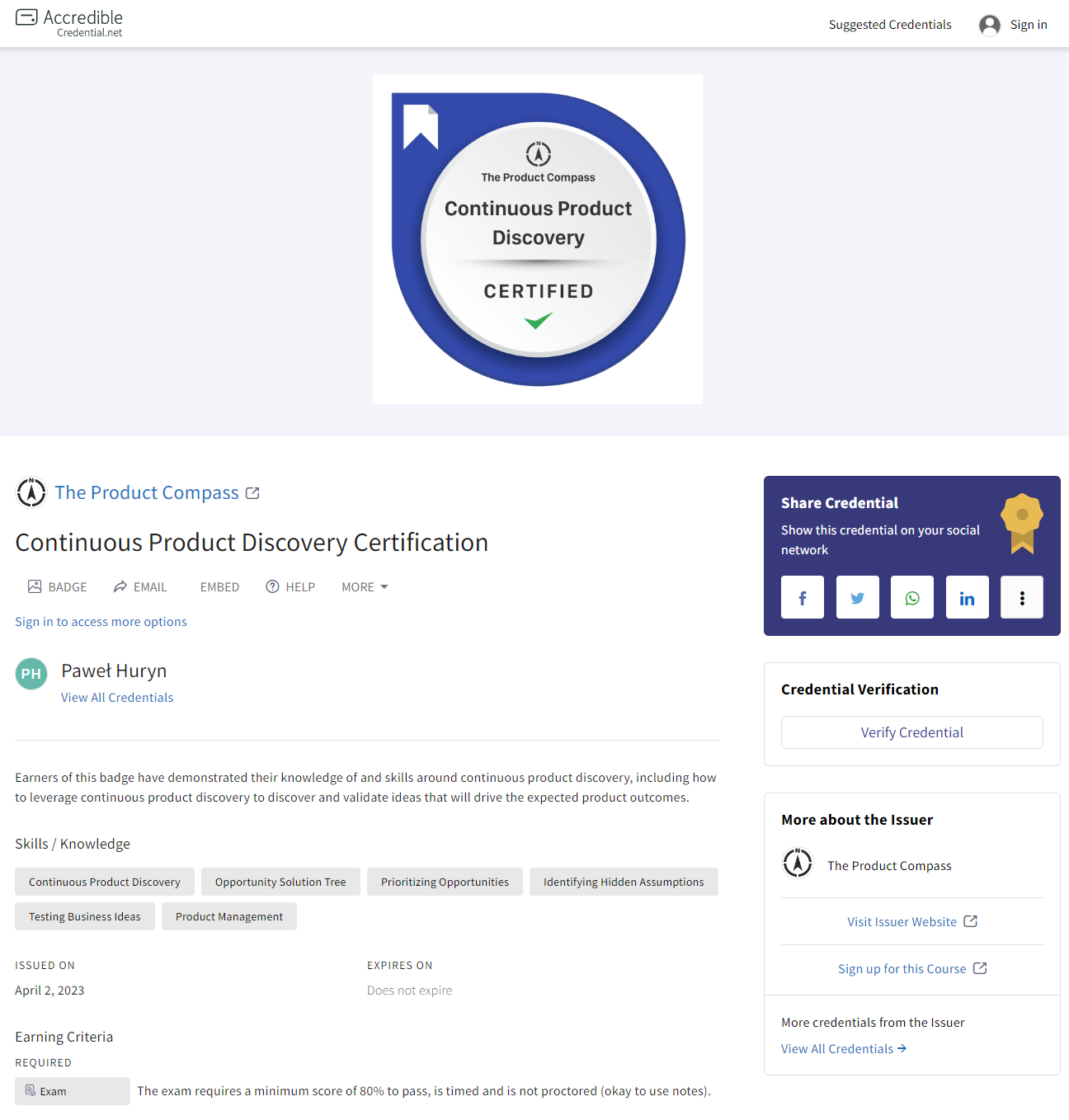1069x1120 pixels.
Task: Click the PH avatar for Paweł Huryn
Action: pyautogui.click(x=31, y=674)
